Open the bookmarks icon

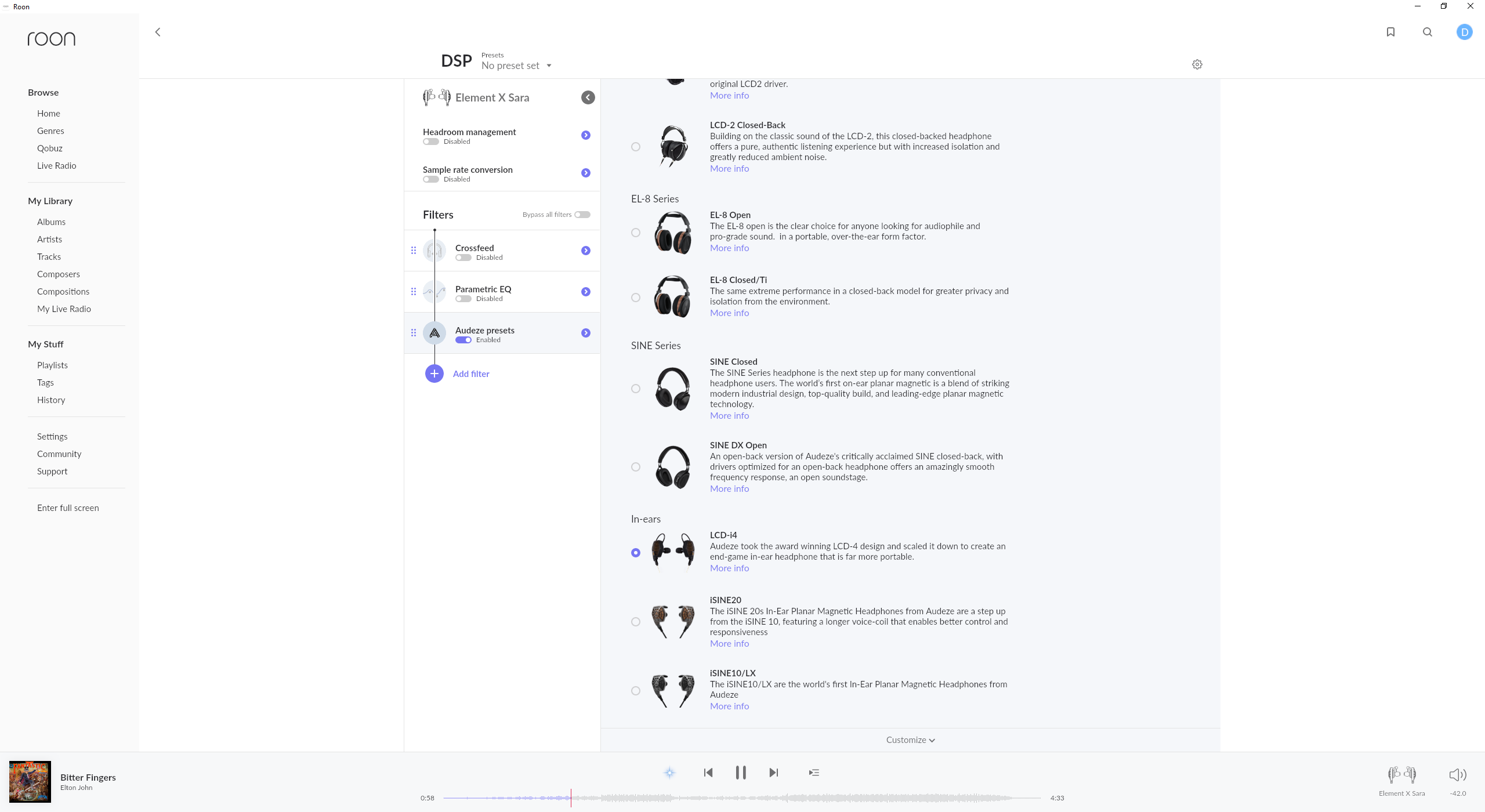point(1390,32)
